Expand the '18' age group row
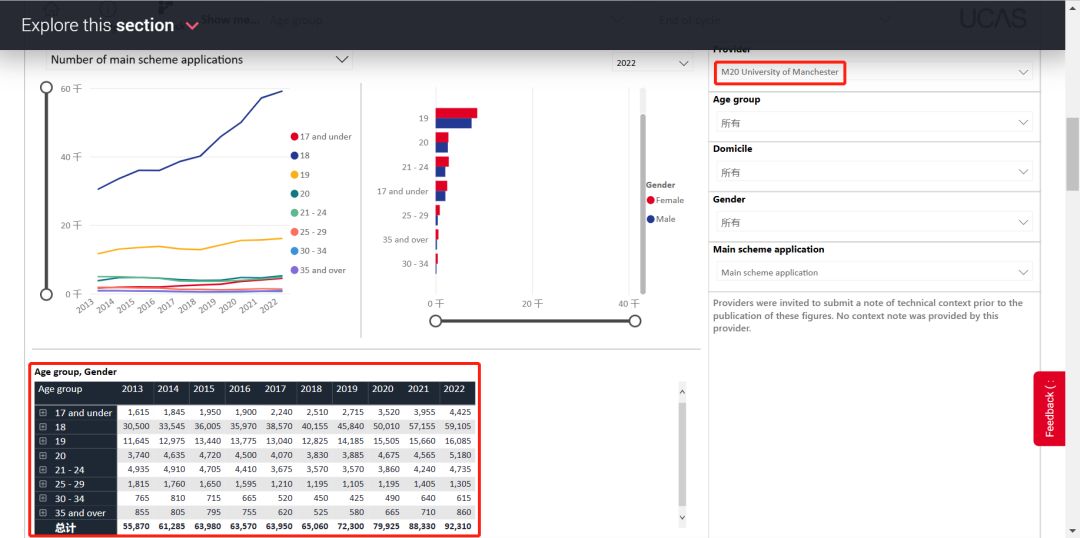 click(x=43, y=426)
